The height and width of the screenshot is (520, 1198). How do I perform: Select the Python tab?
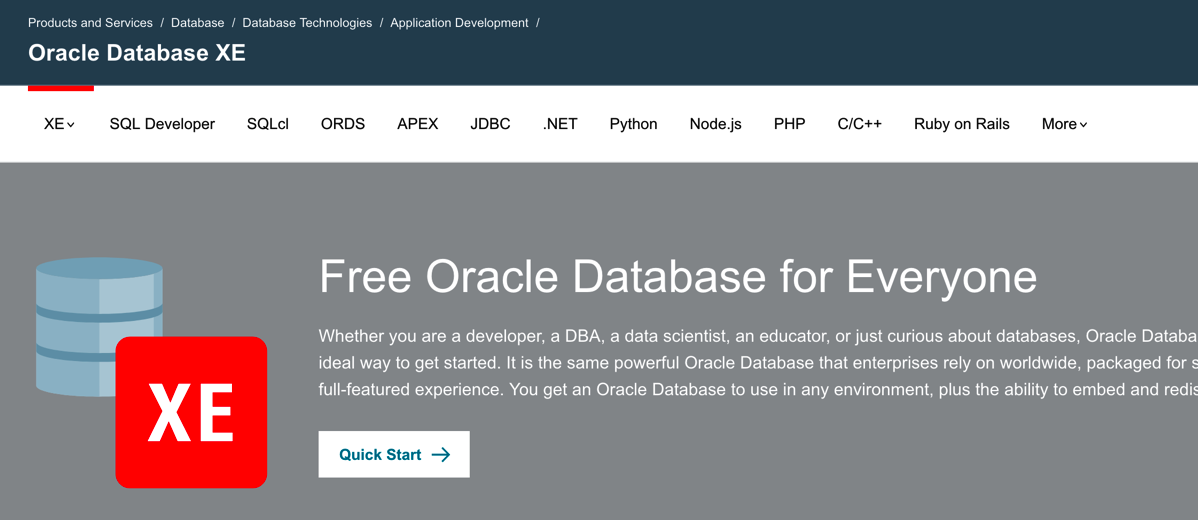(633, 124)
